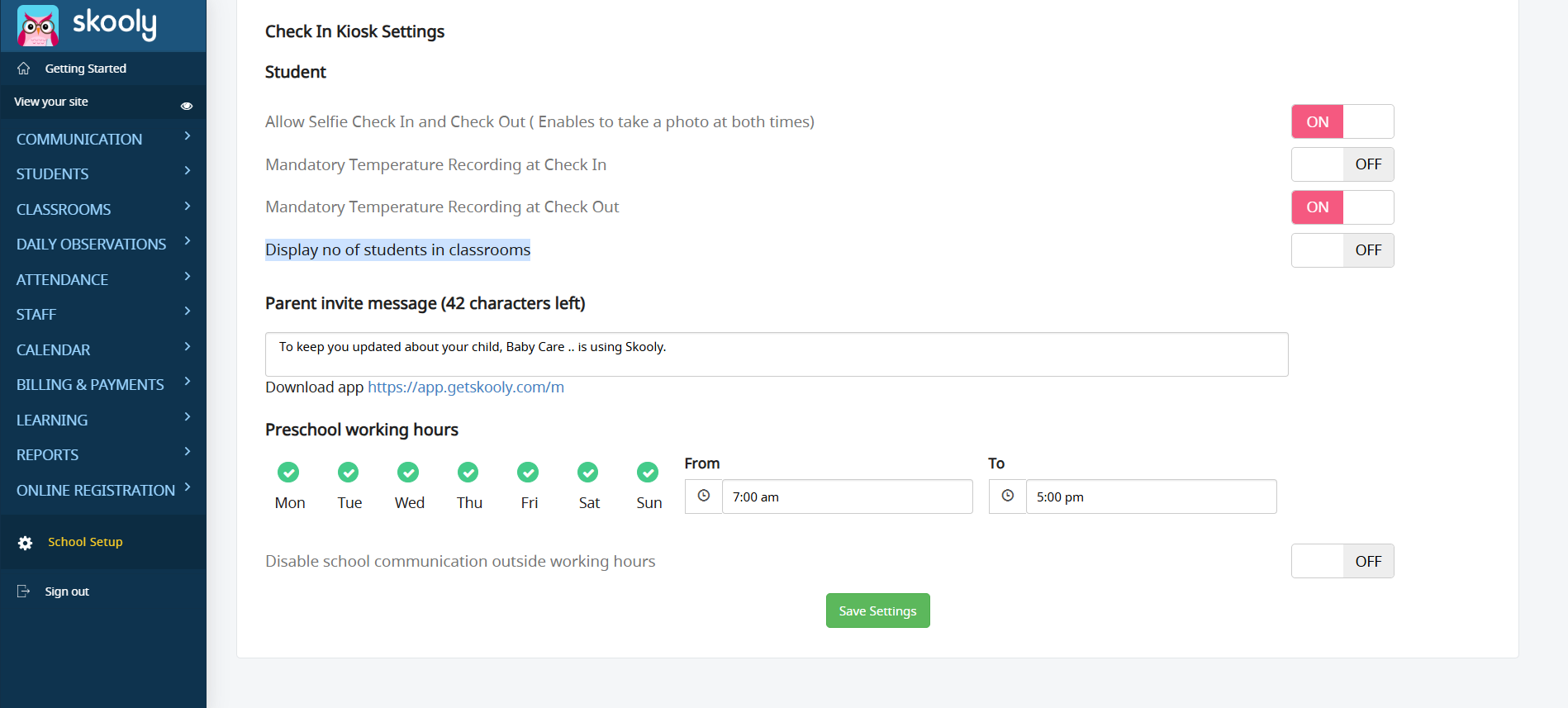Click the Parent invite message text box
The width and height of the screenshot is (1568, 708).
[776, 354]
